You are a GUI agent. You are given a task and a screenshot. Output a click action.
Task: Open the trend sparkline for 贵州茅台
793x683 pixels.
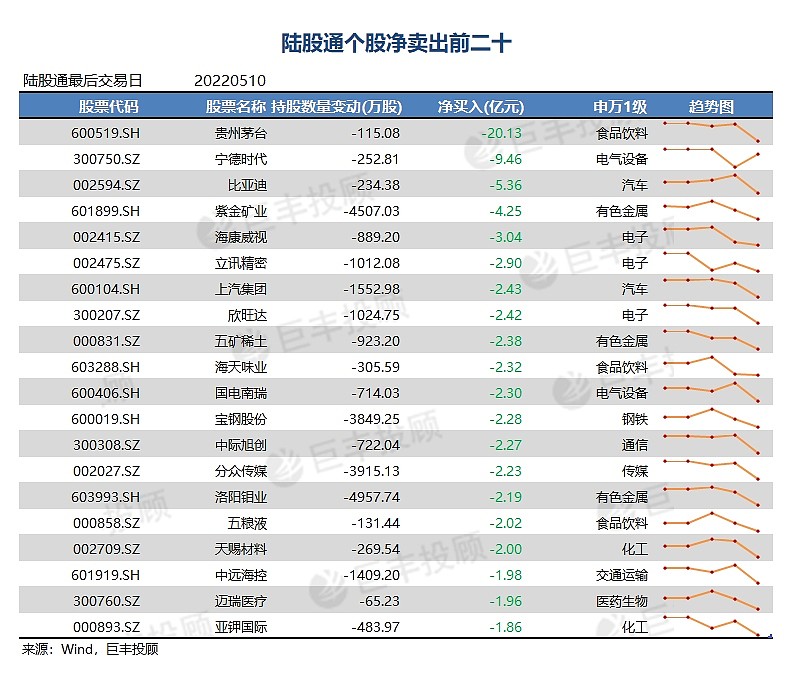(x=711, y=132)
